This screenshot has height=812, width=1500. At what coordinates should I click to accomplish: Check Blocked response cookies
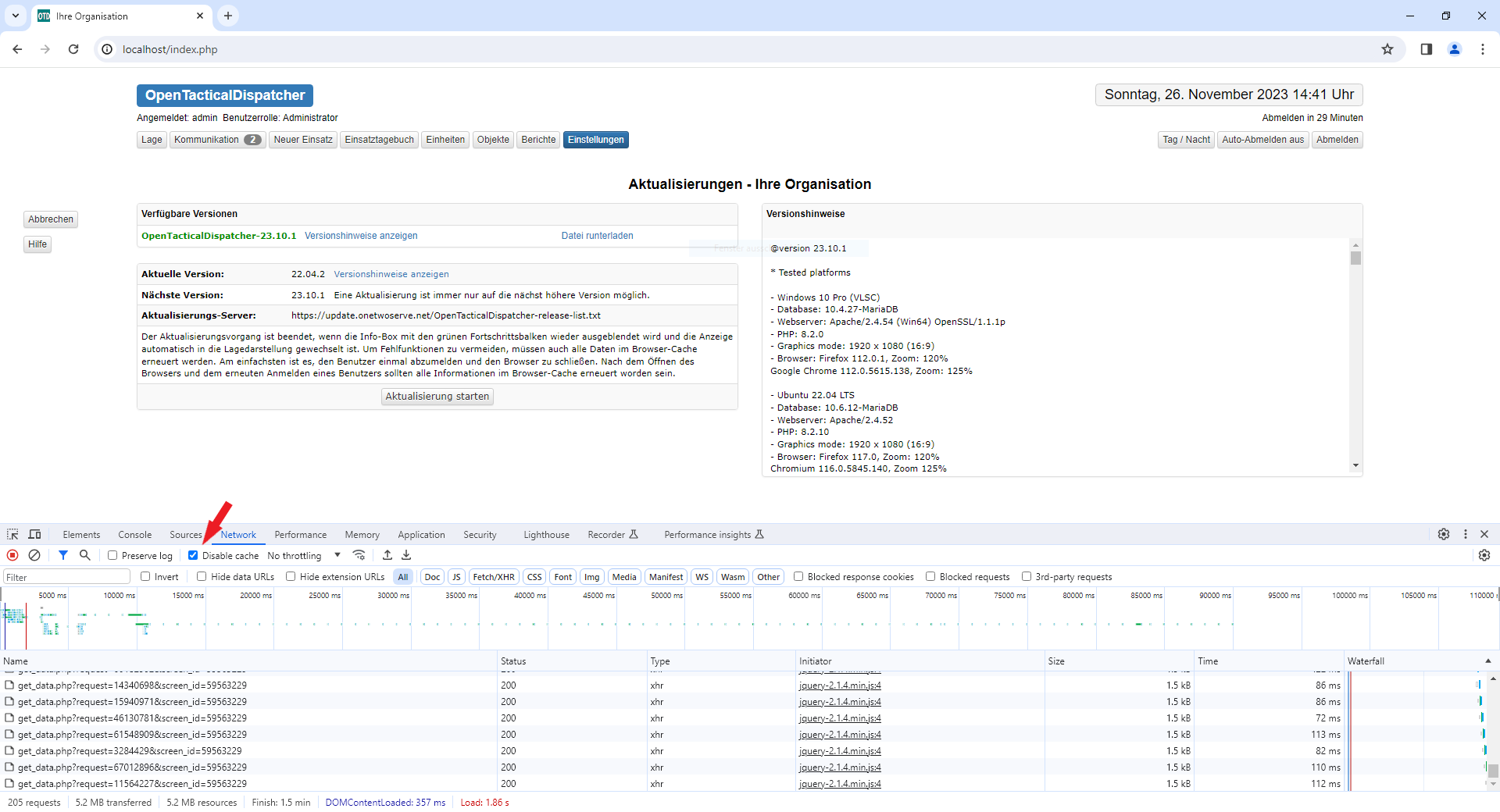798,576
